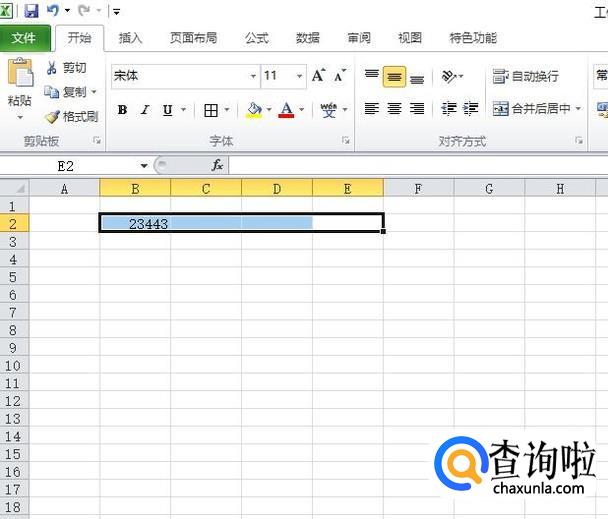The image size is (608, 519).
Task: Open customize quick access toolbar dropdown
Action: pos(116,12)
